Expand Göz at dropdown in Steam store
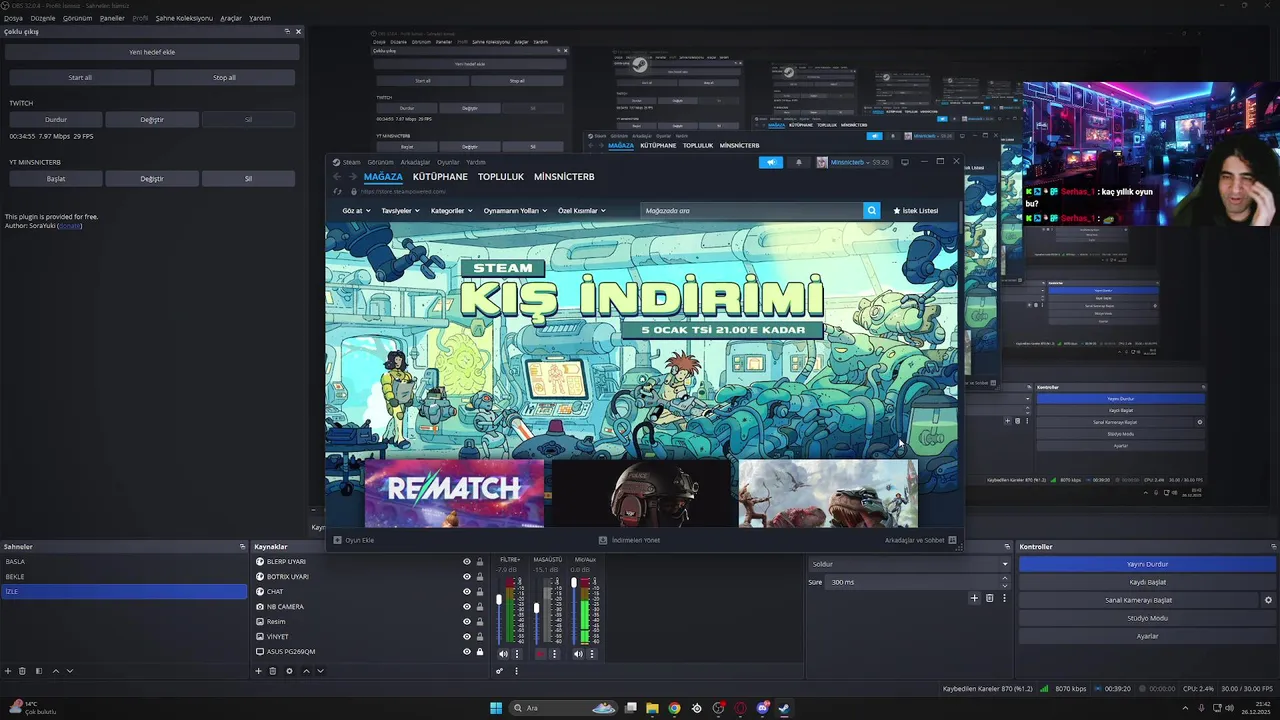This screenshot has height=720, width=1280. click(356, 211)
